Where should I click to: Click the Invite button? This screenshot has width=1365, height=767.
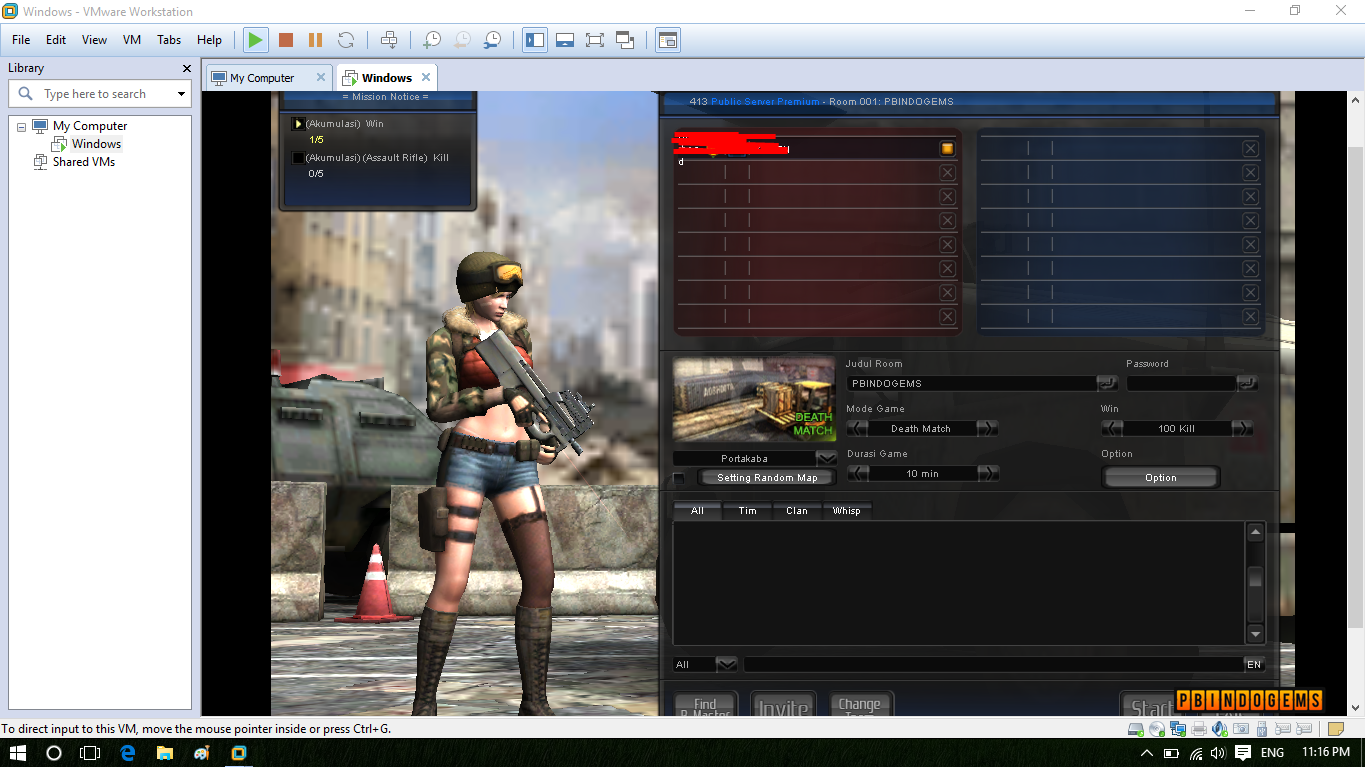783,704
